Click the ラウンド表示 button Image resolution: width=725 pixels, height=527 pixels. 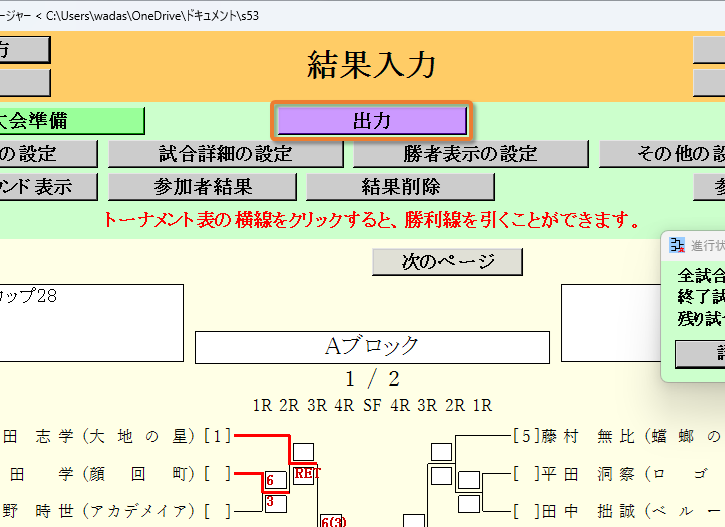(48, 187)
